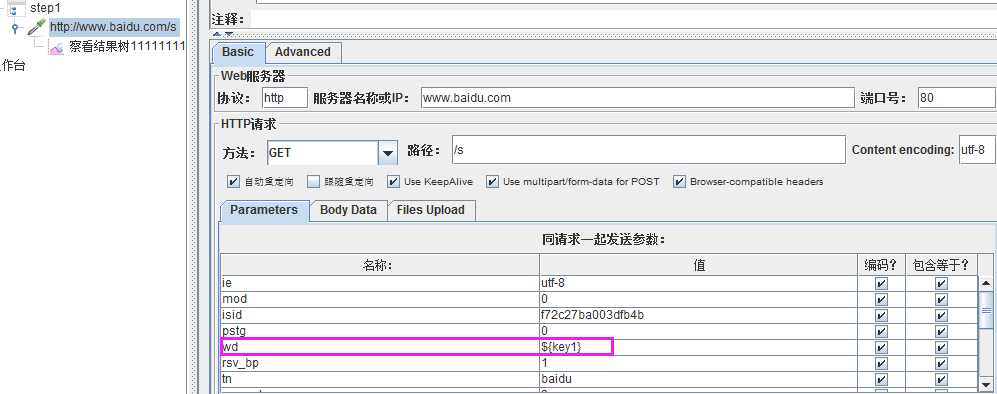Click the 名称 column header

pyautogui.click(x=380, y=265)
